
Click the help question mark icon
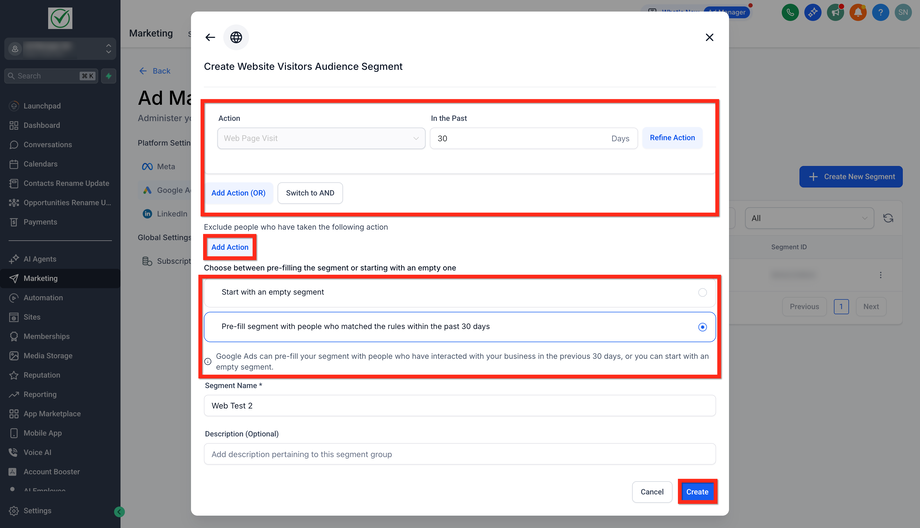click(880, 13)
